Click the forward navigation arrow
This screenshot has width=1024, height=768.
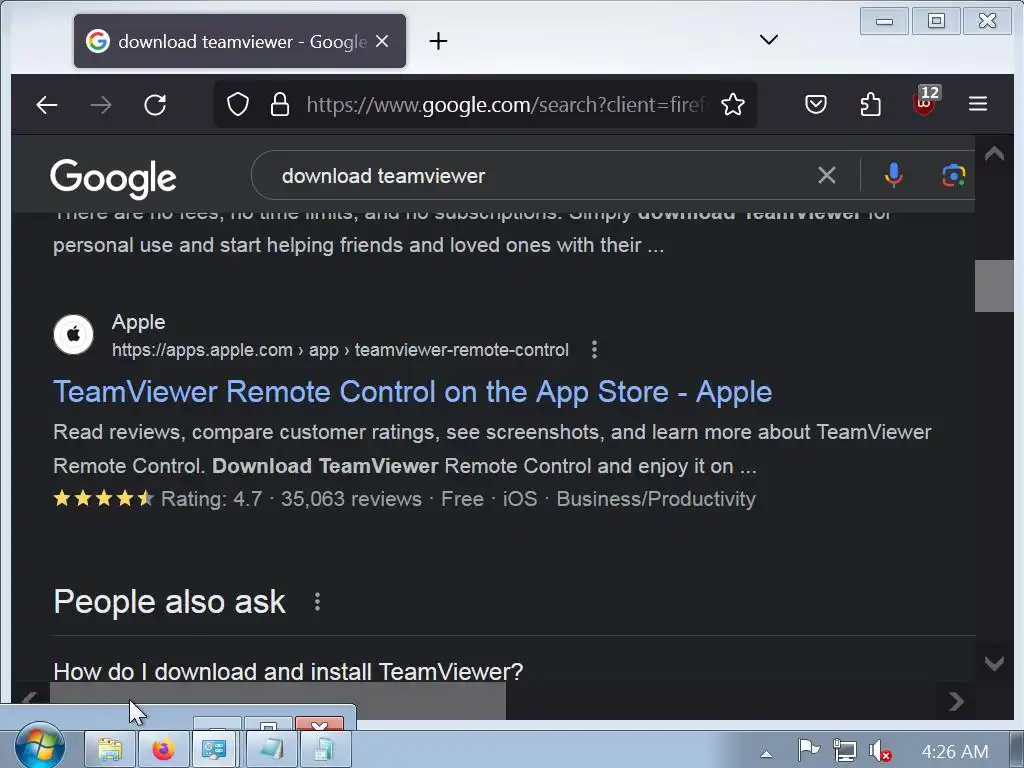pos(101,104)
